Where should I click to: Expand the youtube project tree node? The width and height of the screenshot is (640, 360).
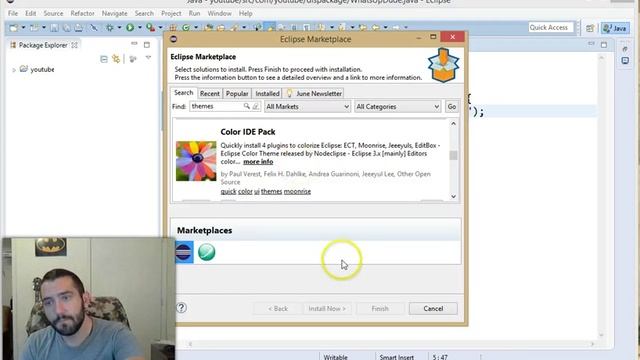tap(14, 70)
